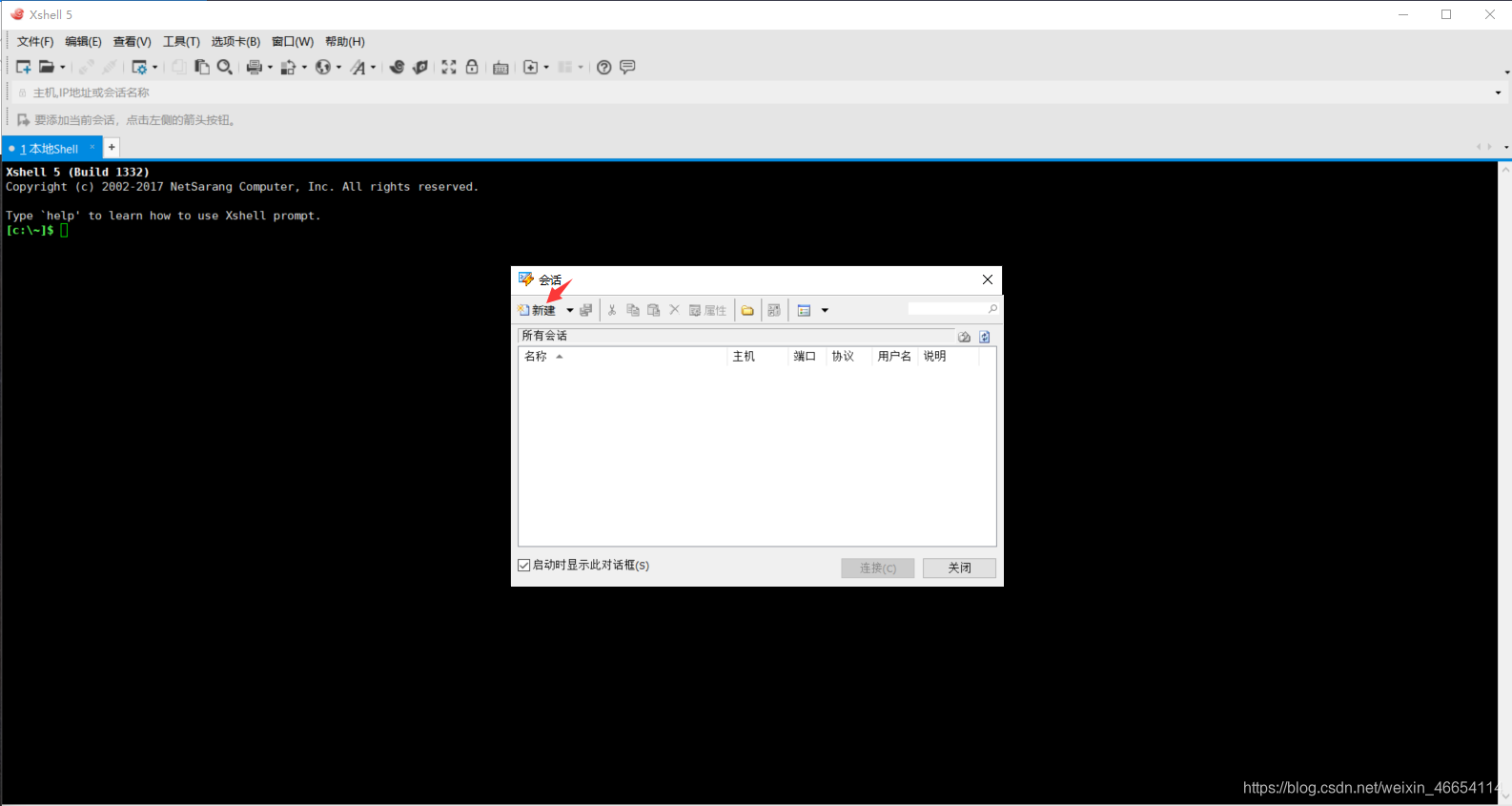Viewport: 1512px width, 806px height.
Task: Expand the address bar history dropdown arrow
Action: [1498, 93]
